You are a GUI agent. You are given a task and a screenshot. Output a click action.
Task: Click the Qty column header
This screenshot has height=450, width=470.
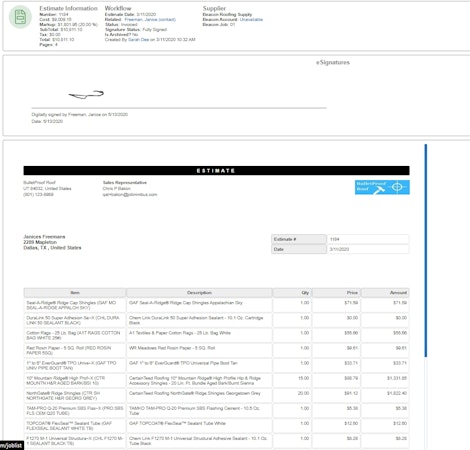coord(292,293)
